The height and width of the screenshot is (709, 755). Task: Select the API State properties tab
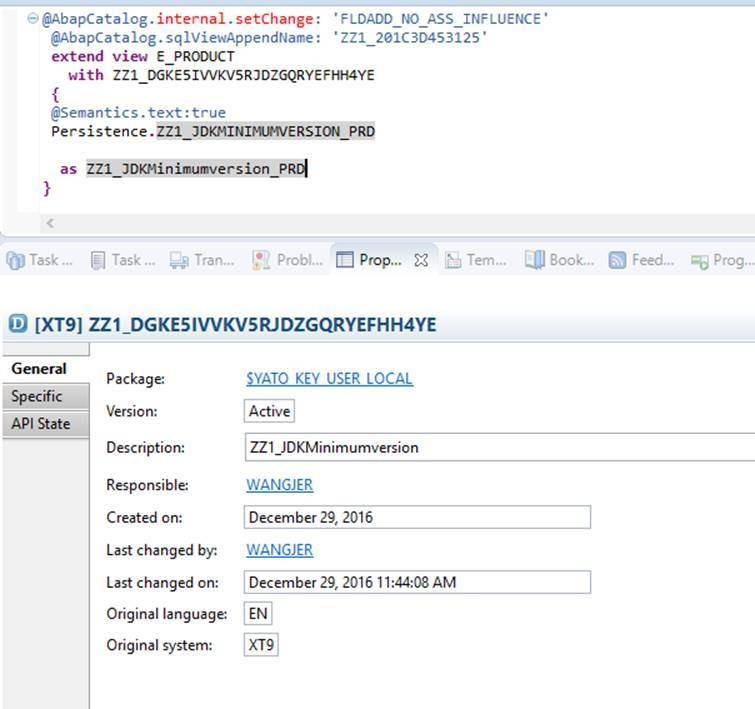point(46,424)
